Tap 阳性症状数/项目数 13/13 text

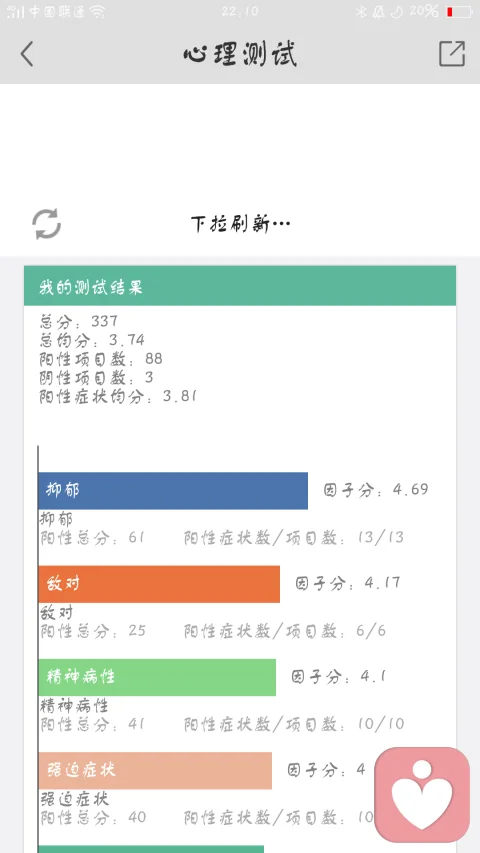(x=294, y=538)
